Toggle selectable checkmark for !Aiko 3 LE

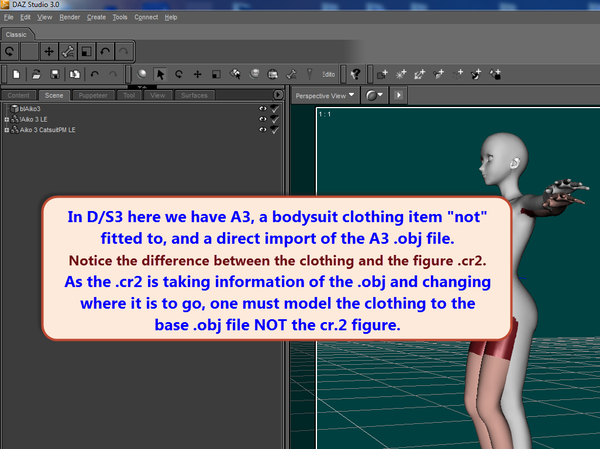tap(275, 119)
